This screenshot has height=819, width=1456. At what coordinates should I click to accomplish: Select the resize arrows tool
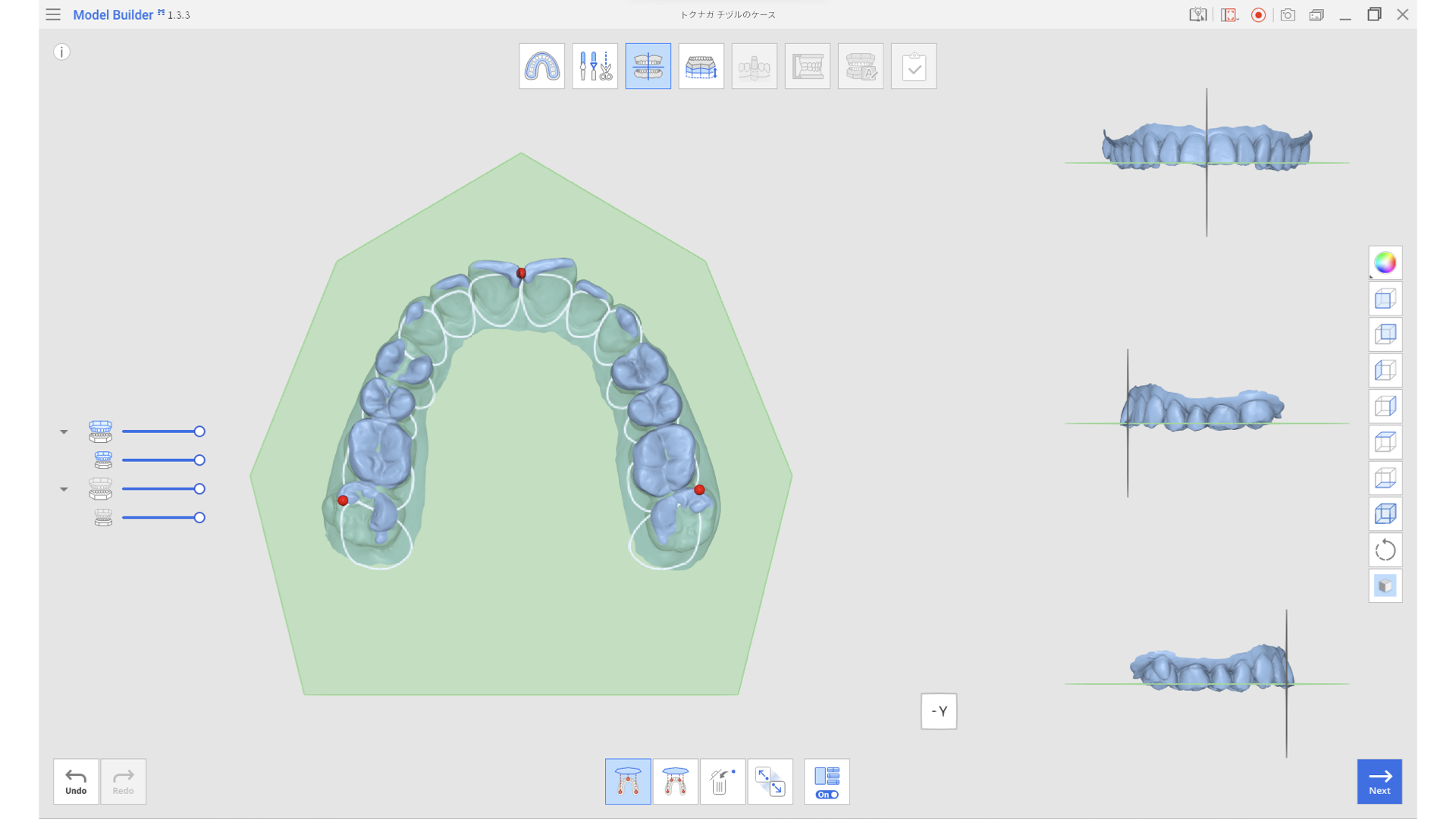point(770,781)
